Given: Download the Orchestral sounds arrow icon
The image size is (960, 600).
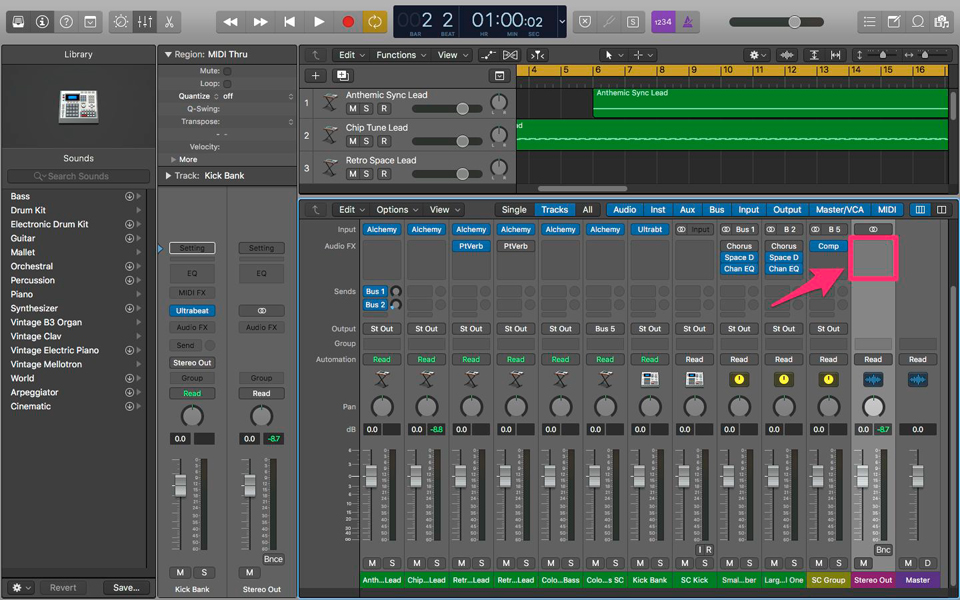Looking at the screenshot, I should (x=129, y=266).
